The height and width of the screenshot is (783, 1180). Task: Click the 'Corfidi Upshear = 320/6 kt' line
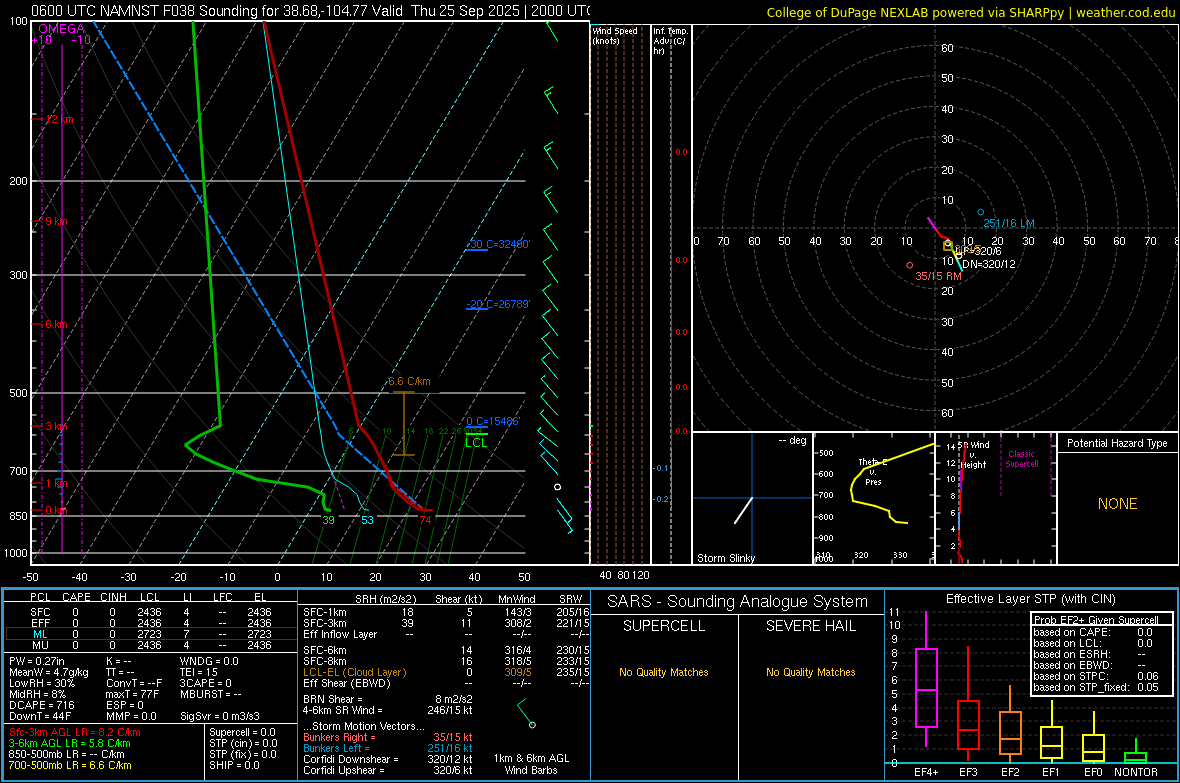point(388,770)
